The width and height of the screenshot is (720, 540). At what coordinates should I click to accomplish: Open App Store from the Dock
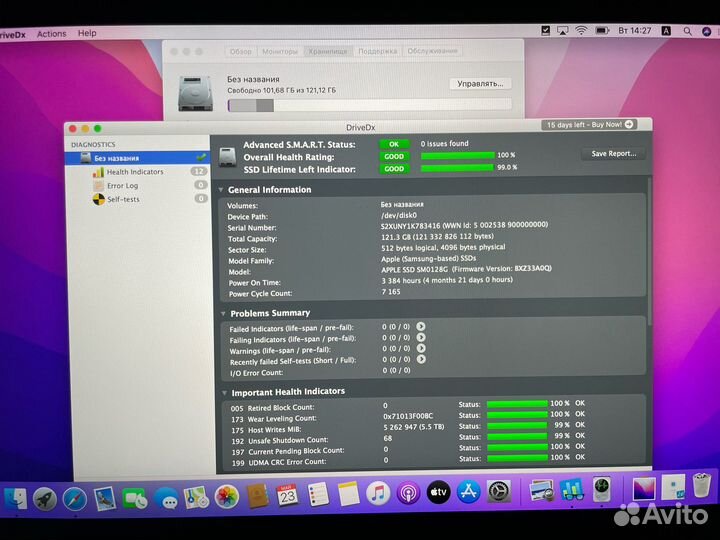[x=468, y=492]
